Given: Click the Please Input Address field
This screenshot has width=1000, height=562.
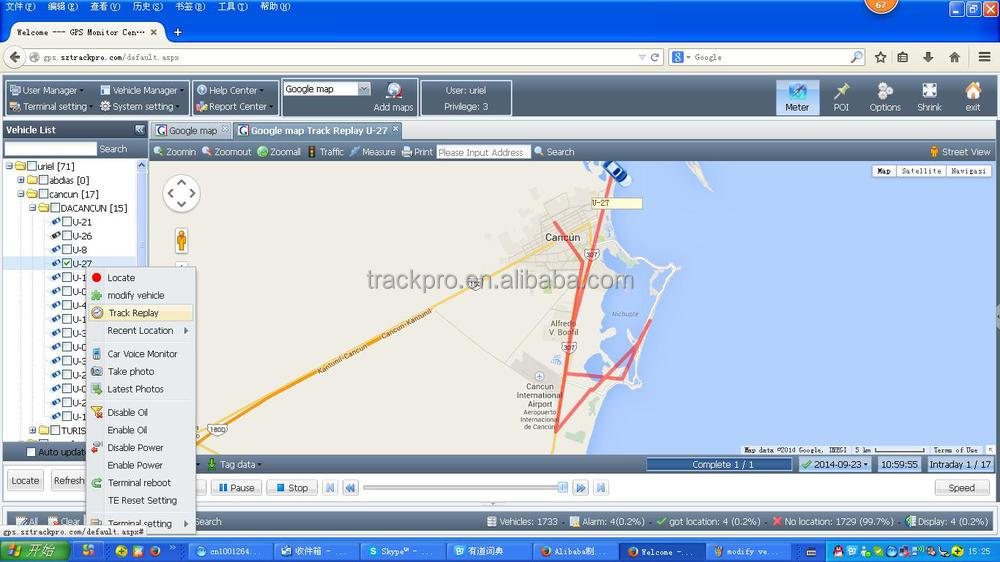Looking at the screenshot, I should pyautogui.click(x=482, y=152).
